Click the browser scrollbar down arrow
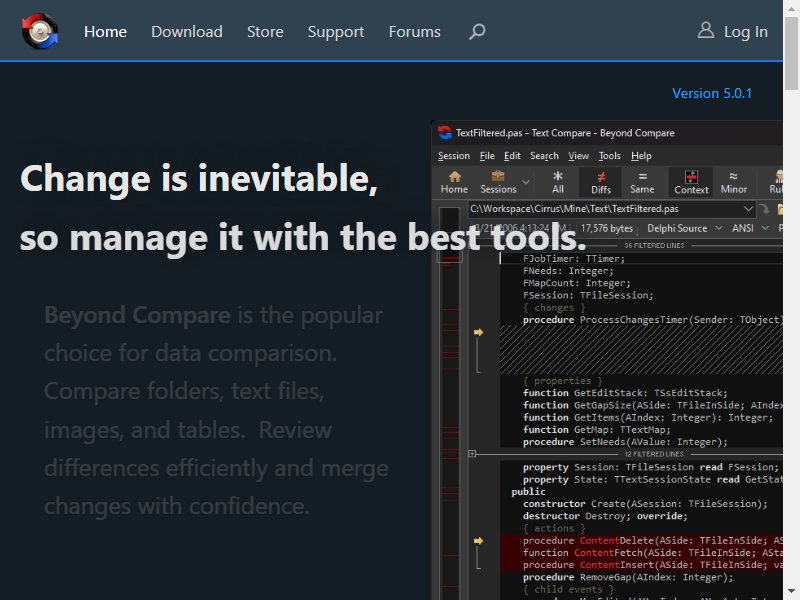The height and width of the screenshot is (600, 800). coord(791,591)
